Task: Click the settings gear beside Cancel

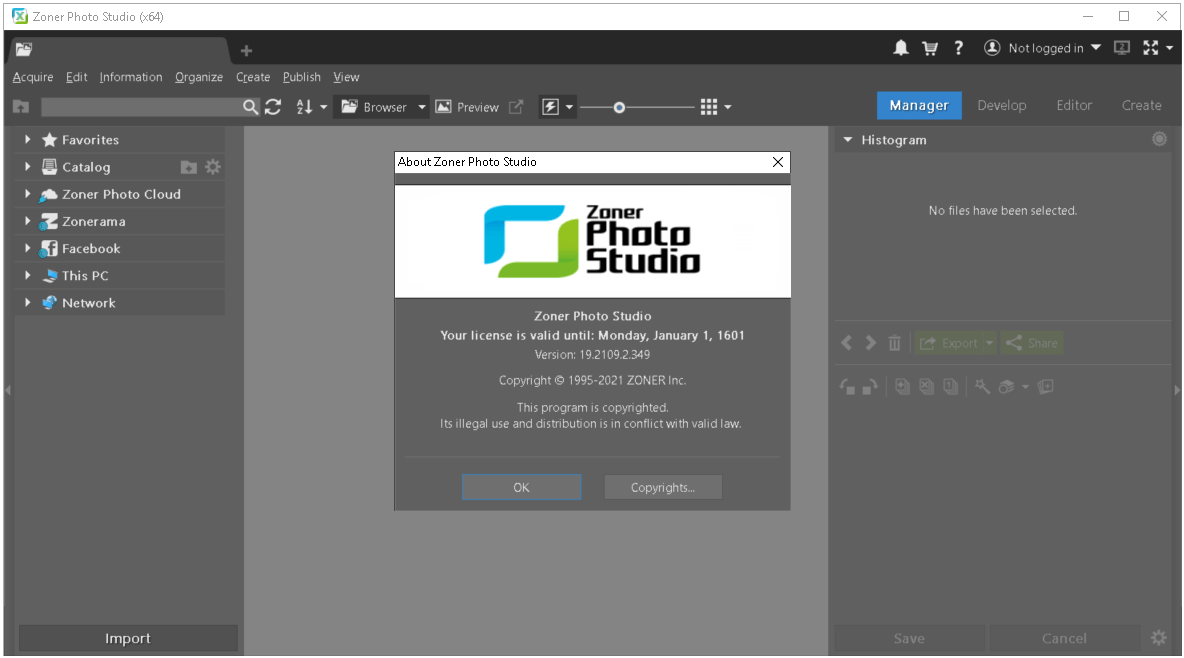Action: [x=1158, y=638]
